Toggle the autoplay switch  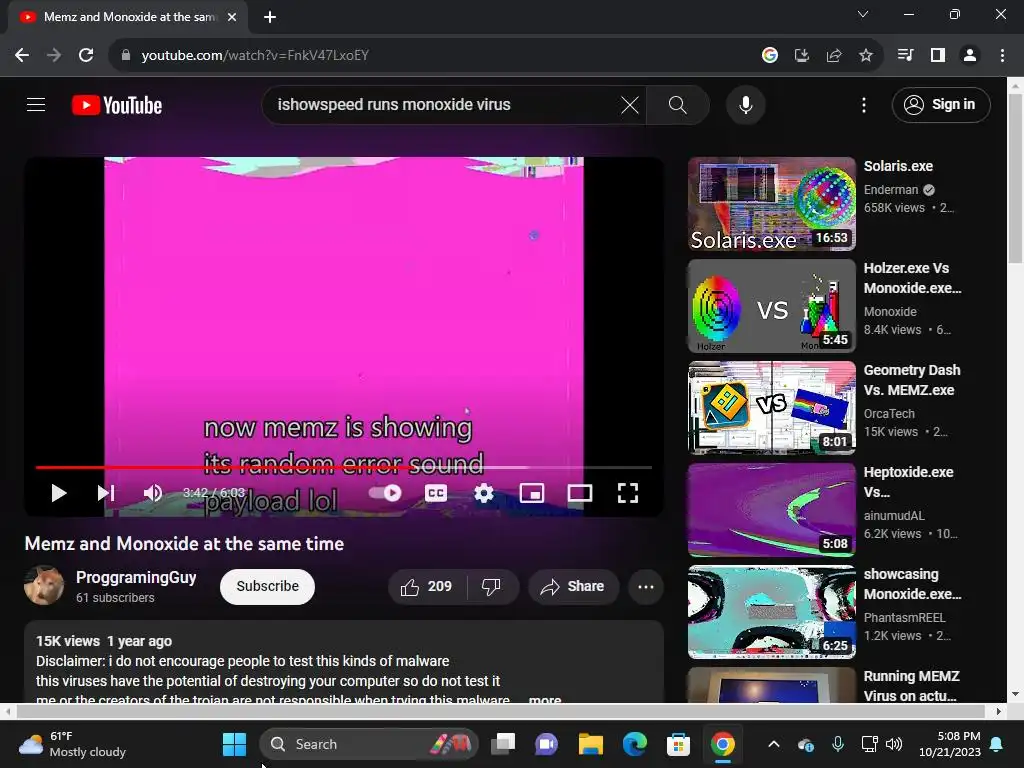pyautogui.click(x=385, y=493)
